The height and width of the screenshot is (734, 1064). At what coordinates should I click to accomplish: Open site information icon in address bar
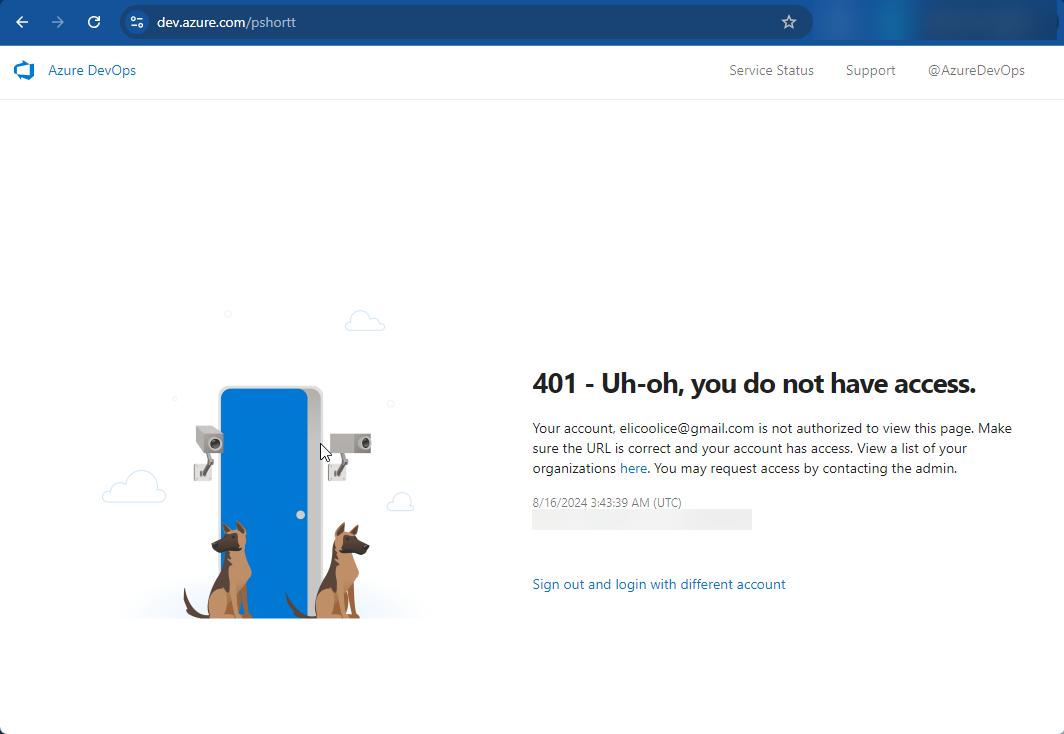pos(137,22)
